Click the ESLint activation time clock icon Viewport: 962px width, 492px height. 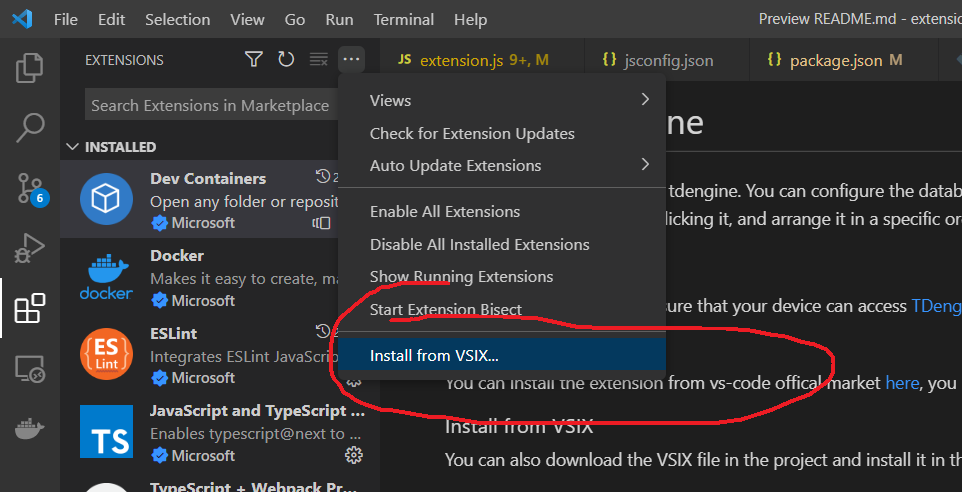coord(323,332)
